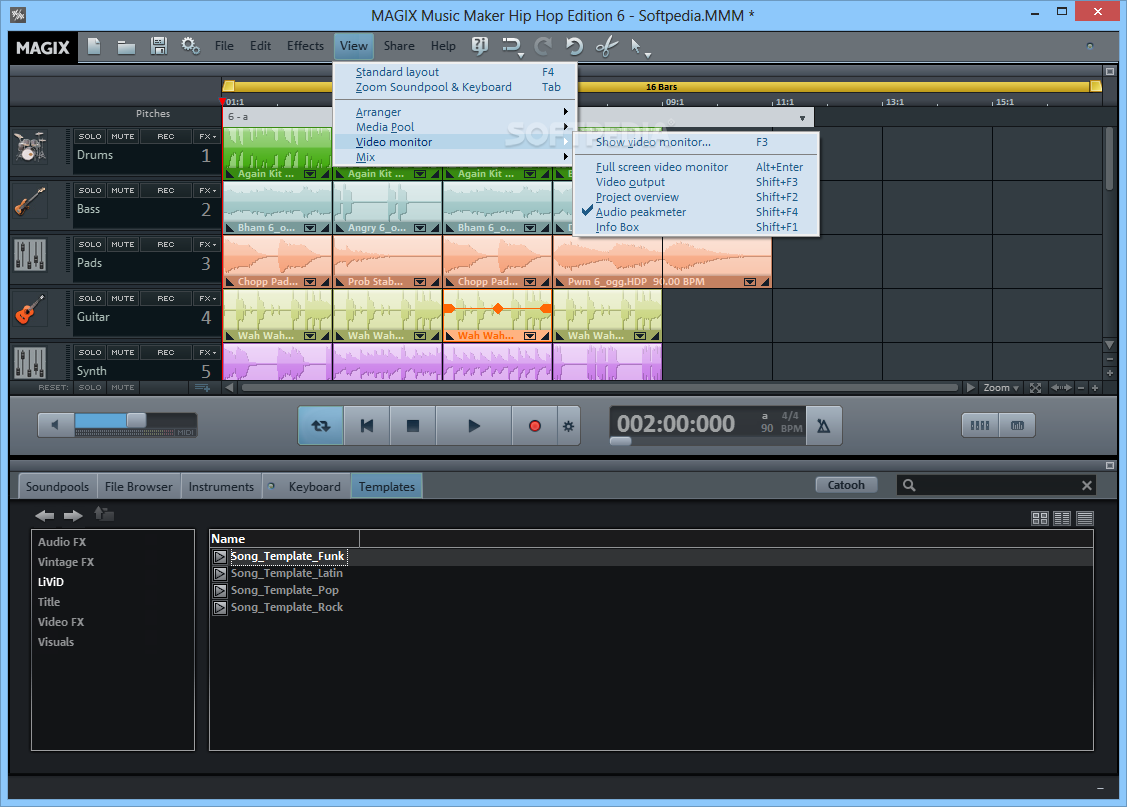1127x807 pixels.
Task: Start recording with the red record button
Action: pyautogui.click(x=534, y=426)
